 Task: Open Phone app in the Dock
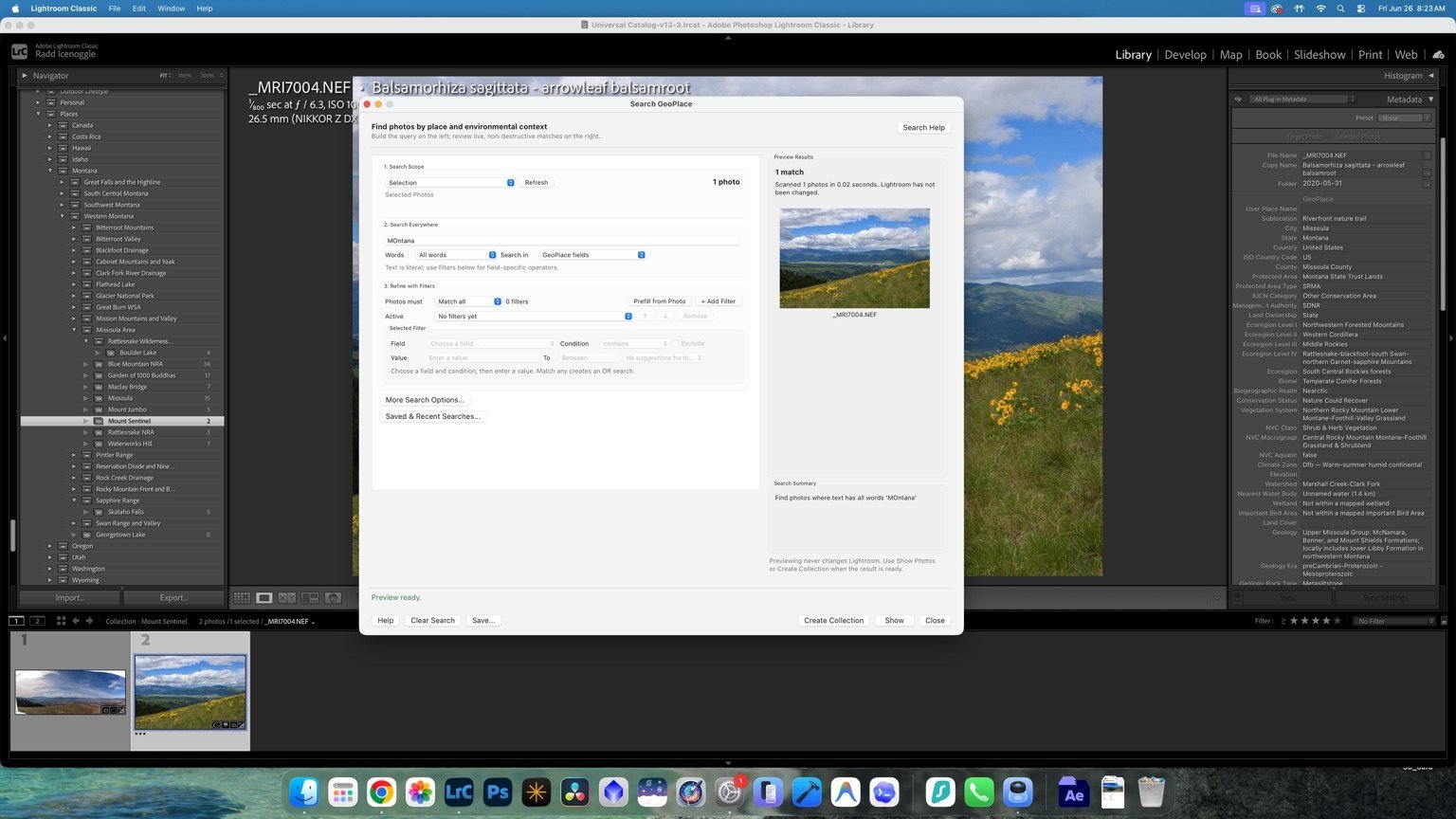point(979,792)
